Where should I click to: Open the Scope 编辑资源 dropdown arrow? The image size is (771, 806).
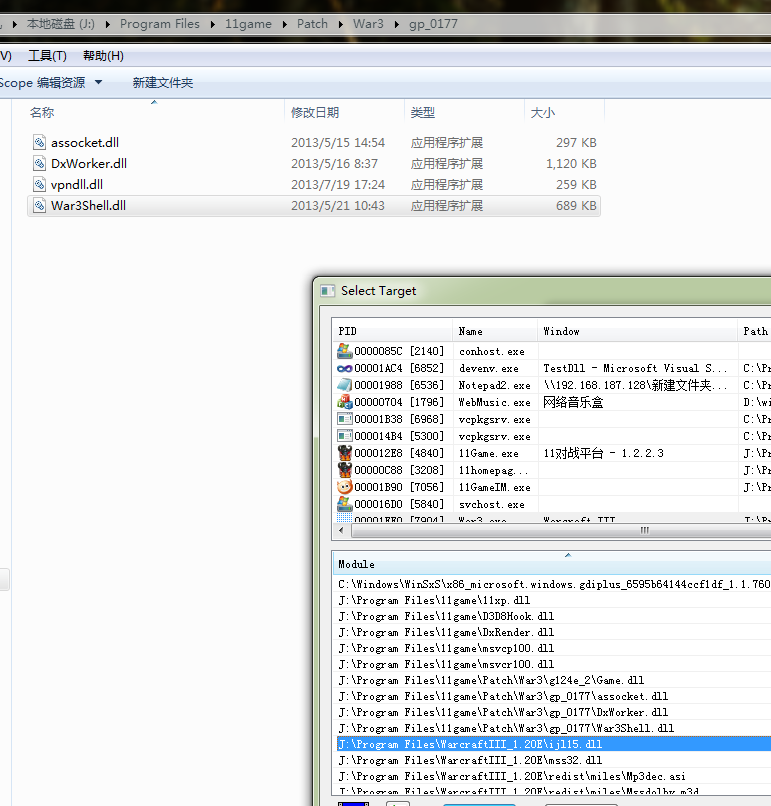99,82
